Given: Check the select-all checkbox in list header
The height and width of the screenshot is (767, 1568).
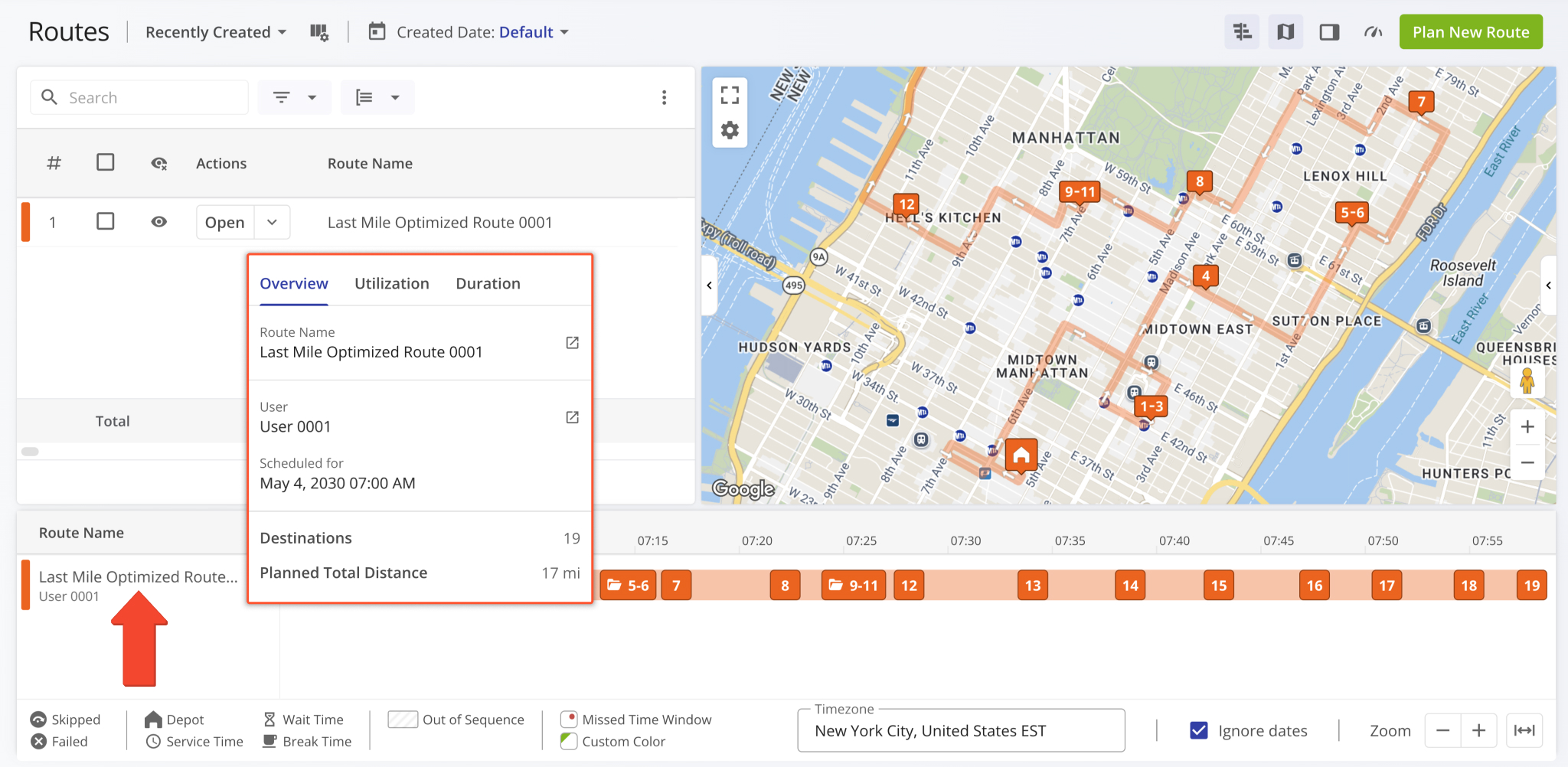Looking at the screenshot, I should 106,162.
